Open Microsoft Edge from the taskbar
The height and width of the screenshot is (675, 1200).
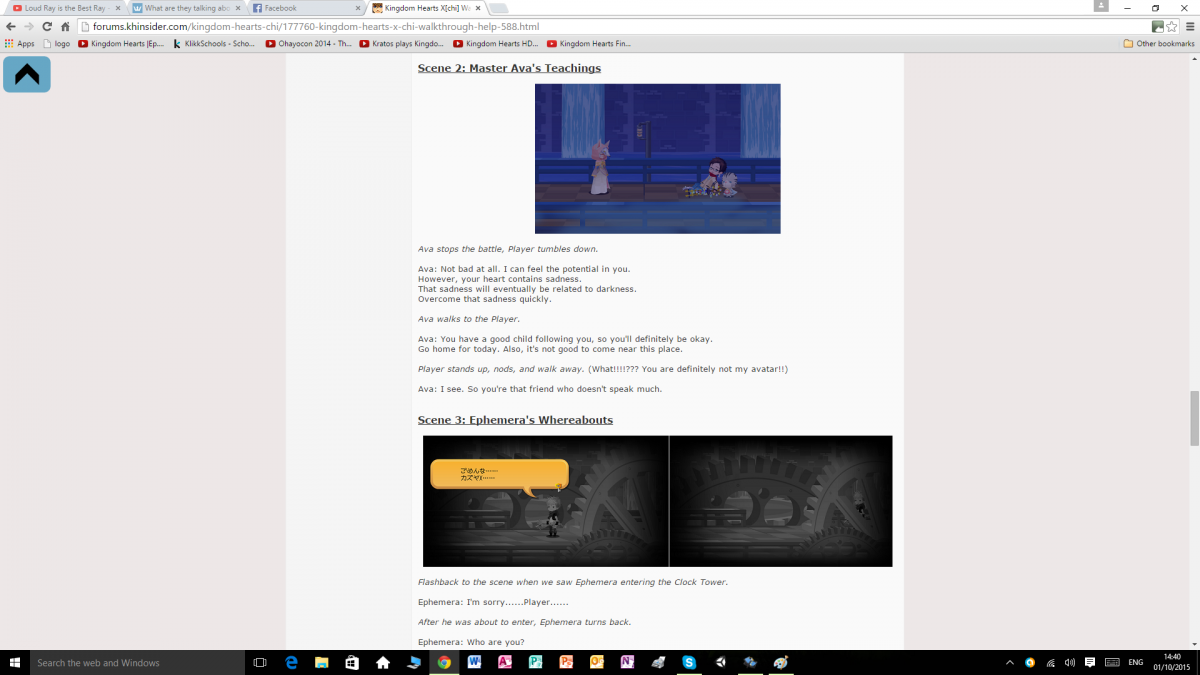[291, 662]
